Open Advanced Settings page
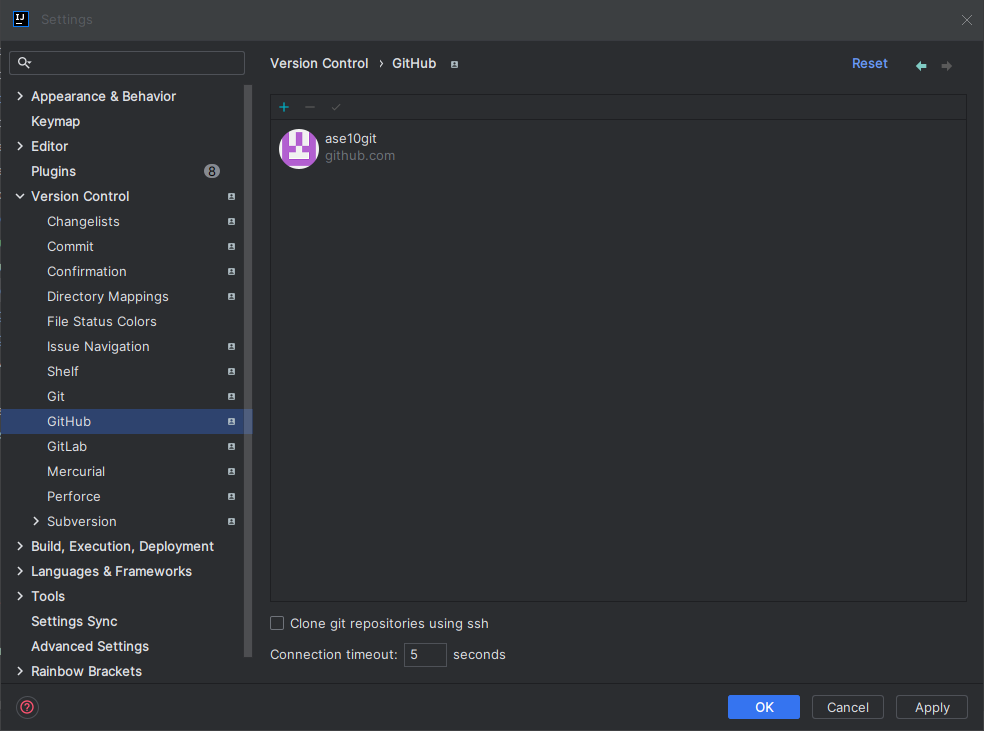This screenshot has width=984, height=731. click(x=90, y=646)
